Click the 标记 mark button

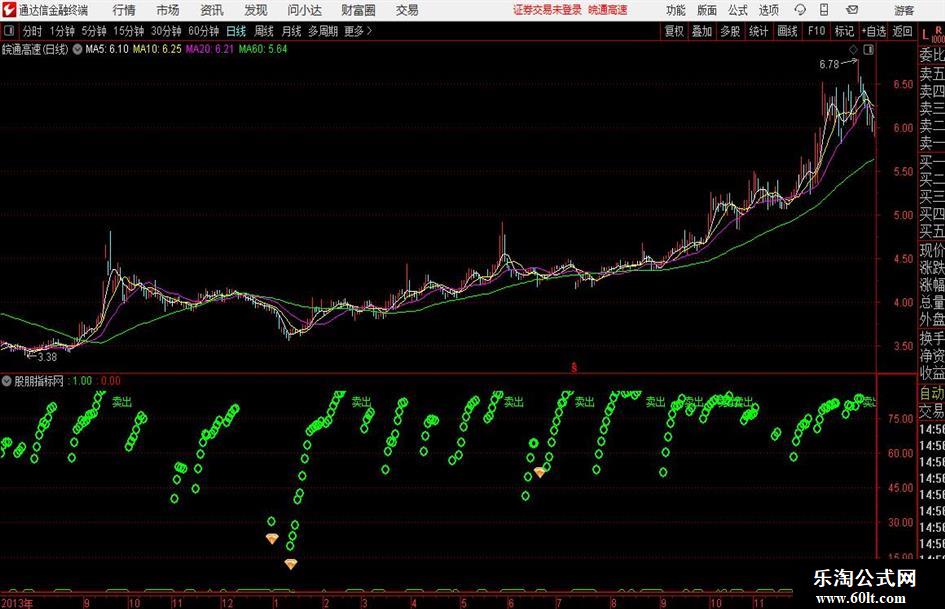click(x=844, y=31)
